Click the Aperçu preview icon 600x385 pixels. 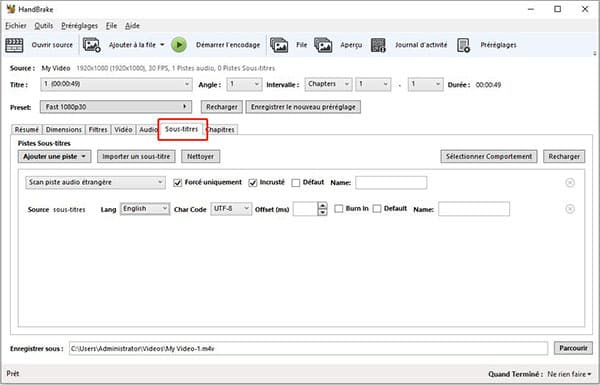[x=323, y=45]
